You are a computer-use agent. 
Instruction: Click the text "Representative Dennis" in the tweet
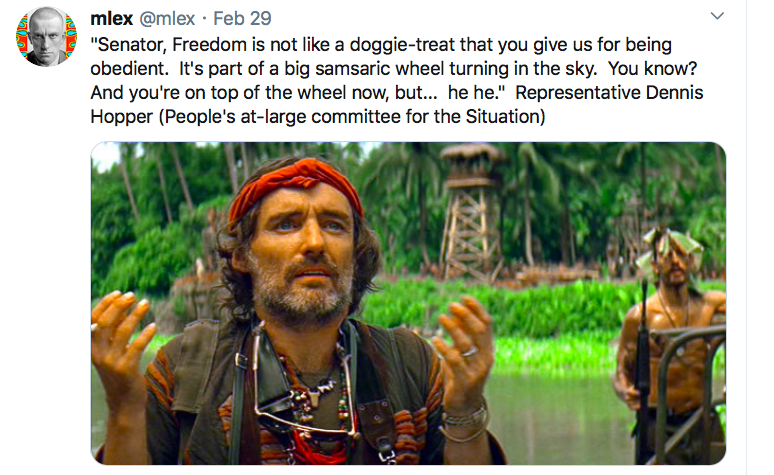[x=609, y=92]
